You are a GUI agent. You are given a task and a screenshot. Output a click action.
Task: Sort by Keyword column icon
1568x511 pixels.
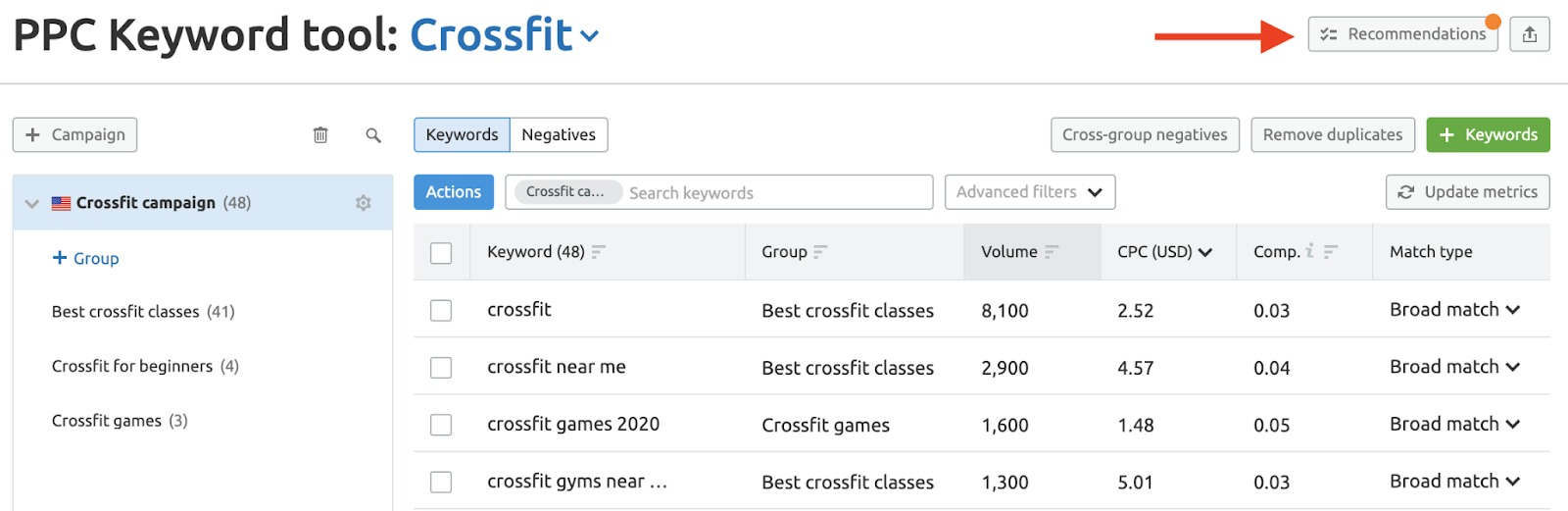pos(598,252)
